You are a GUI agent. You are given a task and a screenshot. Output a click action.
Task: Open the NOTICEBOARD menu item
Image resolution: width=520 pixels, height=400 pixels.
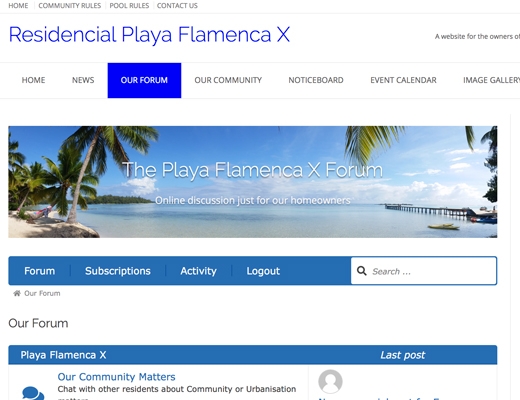[316, 80]
